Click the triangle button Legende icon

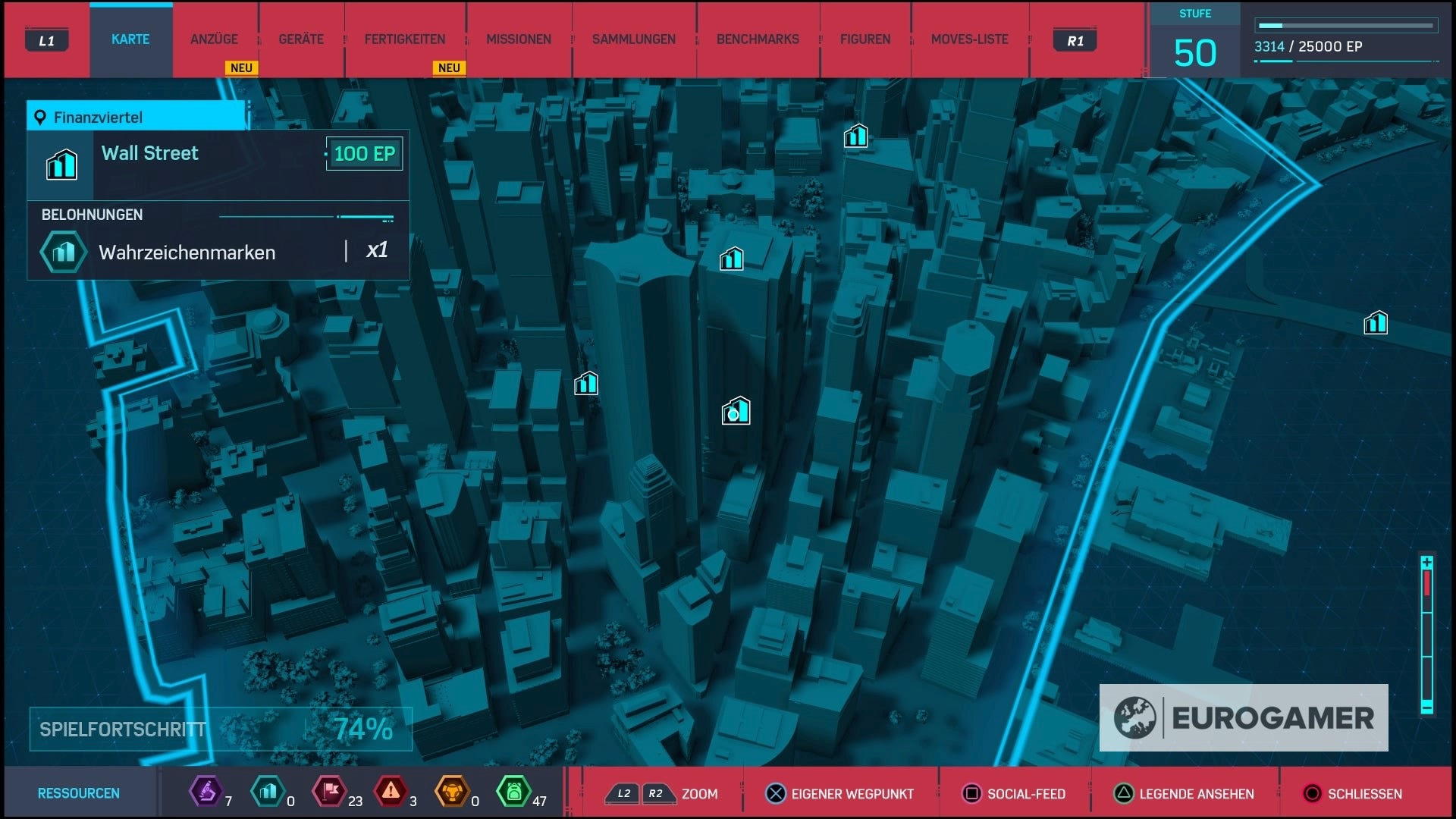pos(1124,794)
